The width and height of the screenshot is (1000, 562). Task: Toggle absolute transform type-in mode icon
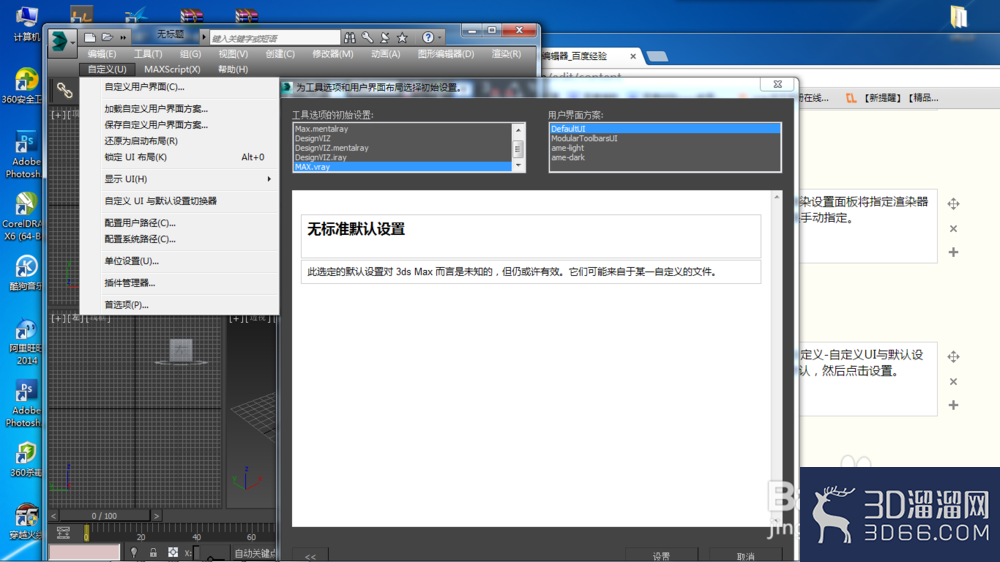(173, 552)
